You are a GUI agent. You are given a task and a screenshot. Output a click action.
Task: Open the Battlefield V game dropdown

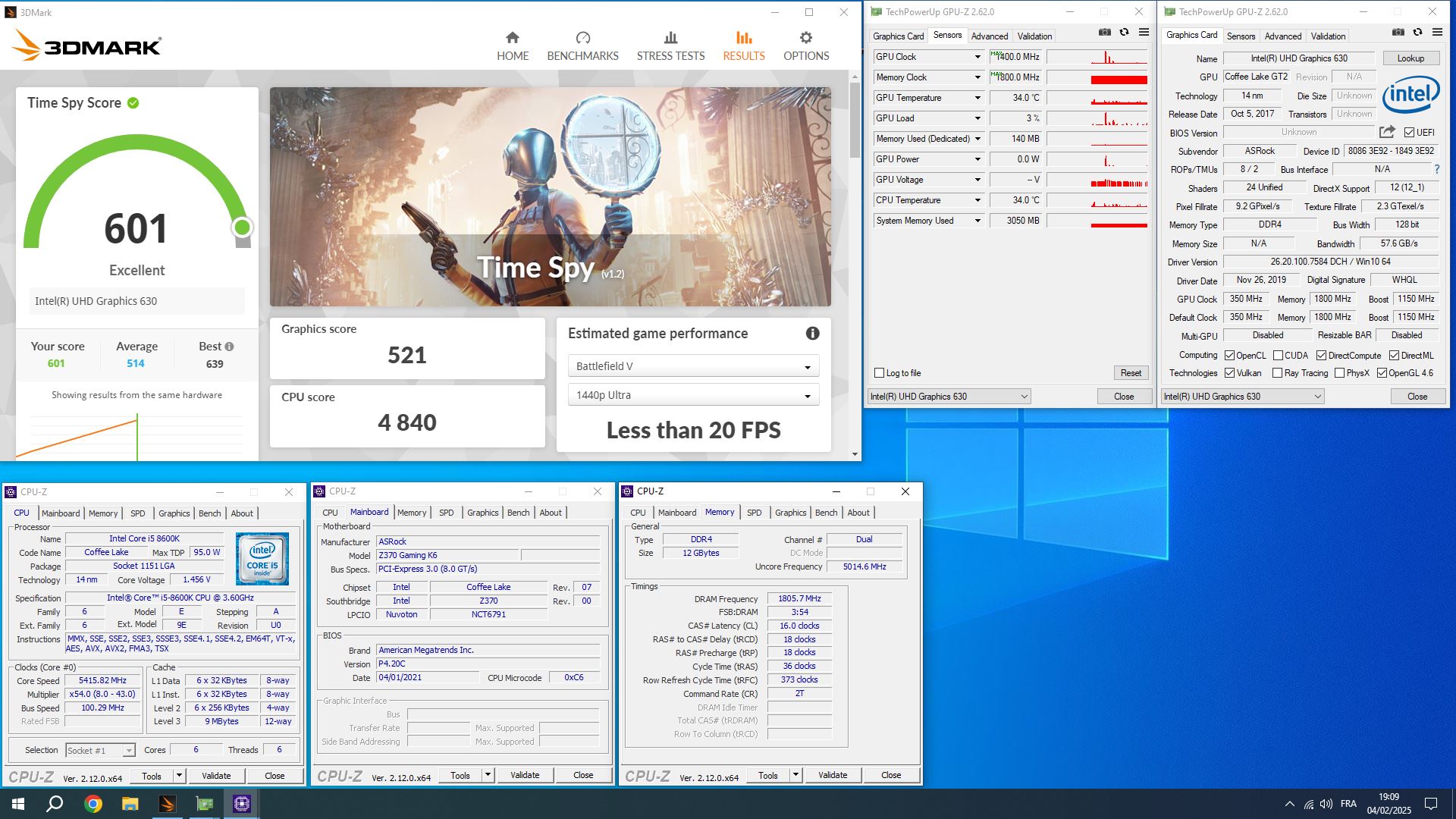(693, 366)
